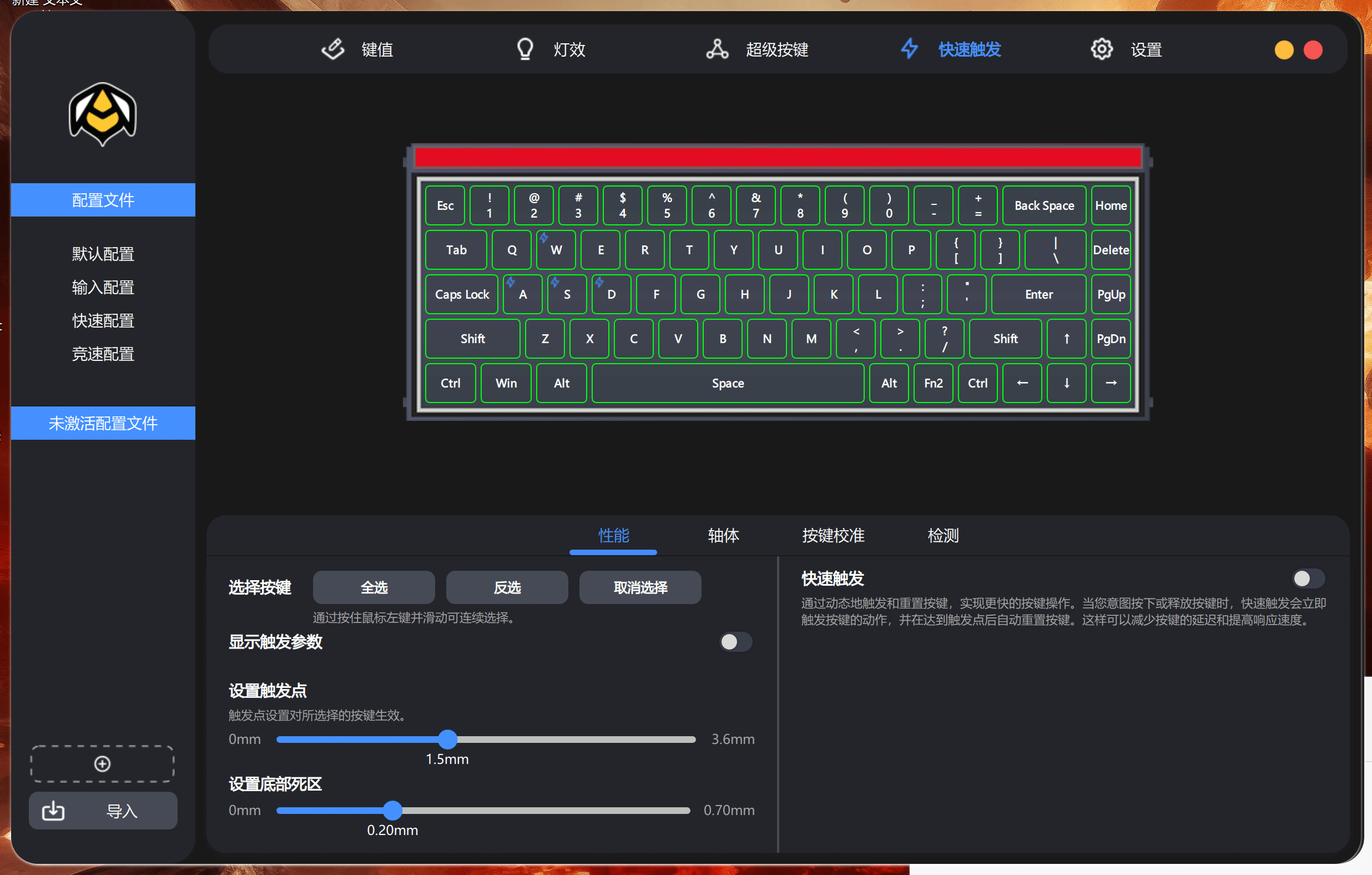Screen dimensions: 1372x875
Task: Click the 全选 select-all button
Action: point(374,587)
